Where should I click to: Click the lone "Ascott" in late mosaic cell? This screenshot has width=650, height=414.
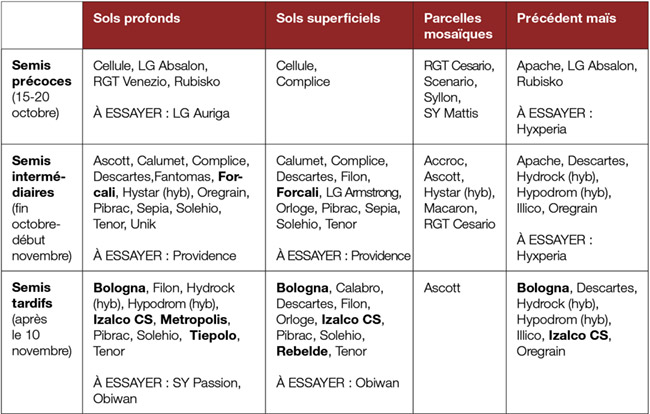(442, 288)
